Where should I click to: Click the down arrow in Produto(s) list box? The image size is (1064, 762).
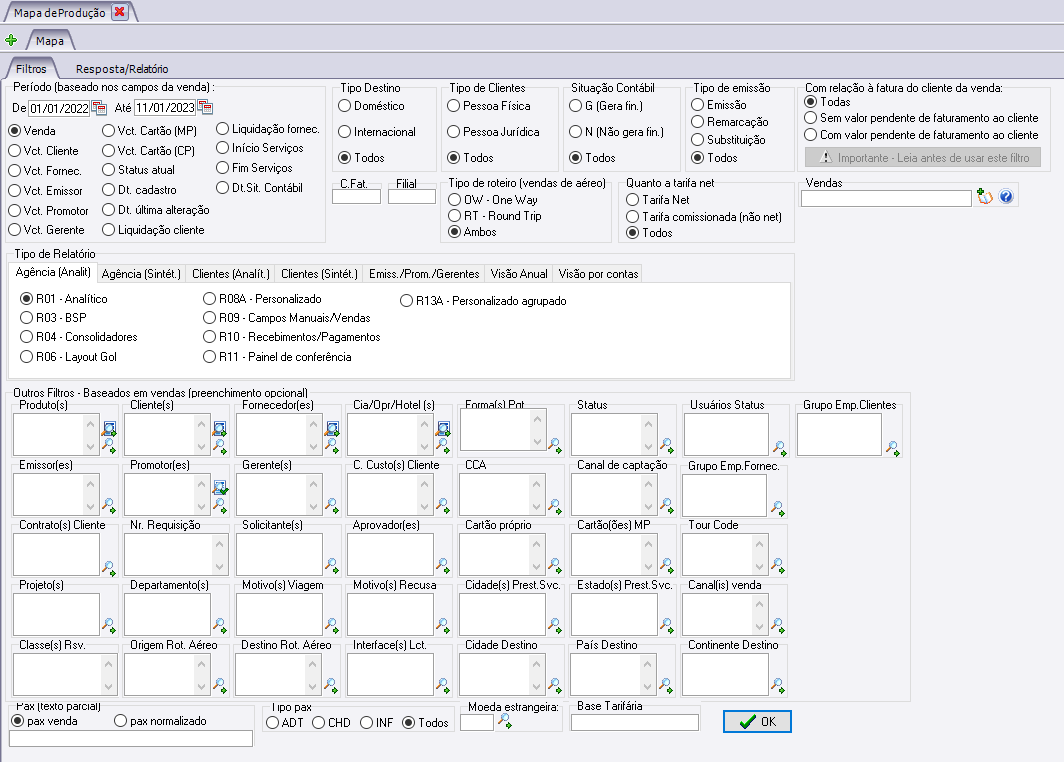[x=90, y=446]
